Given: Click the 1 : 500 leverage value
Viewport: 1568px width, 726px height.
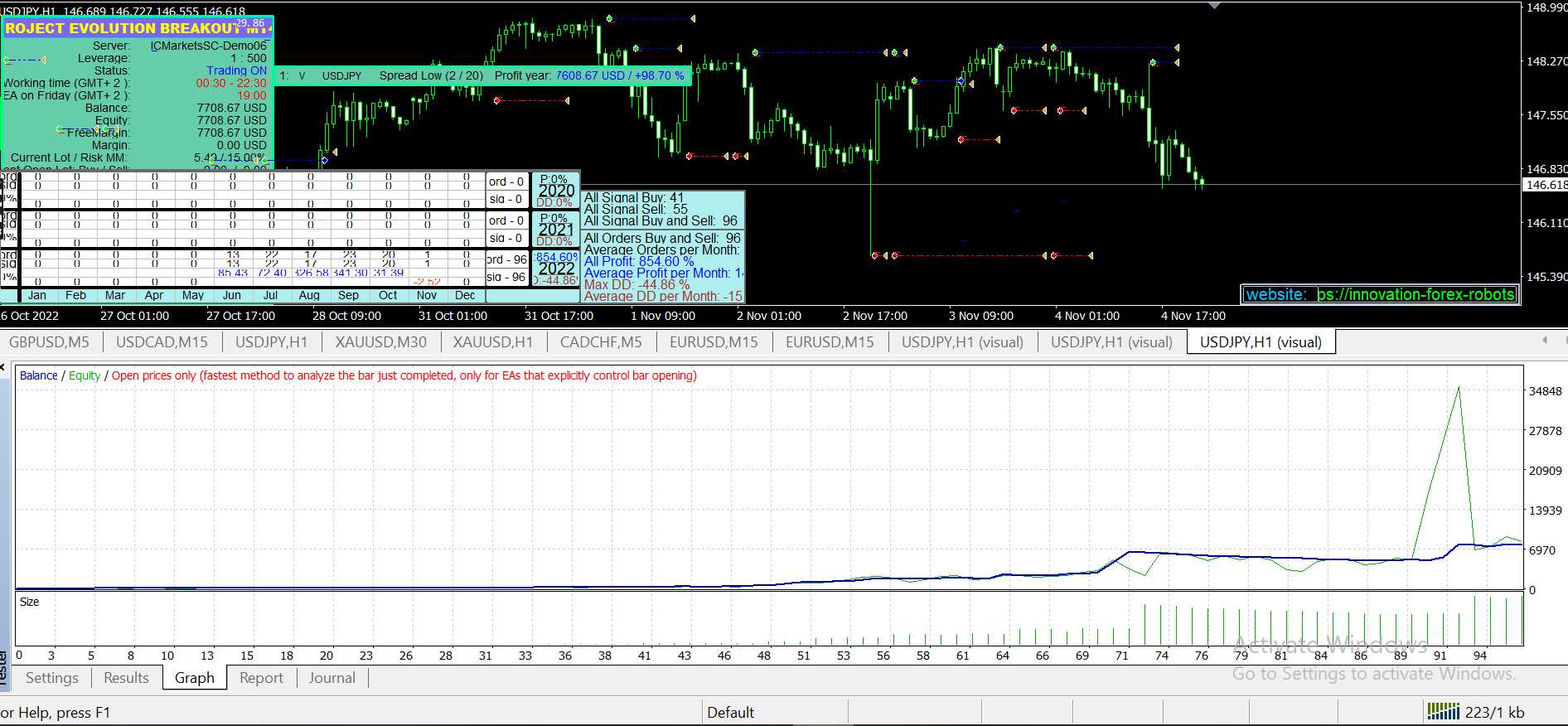Looking at the screenshot, I should [x=249, y=58].
